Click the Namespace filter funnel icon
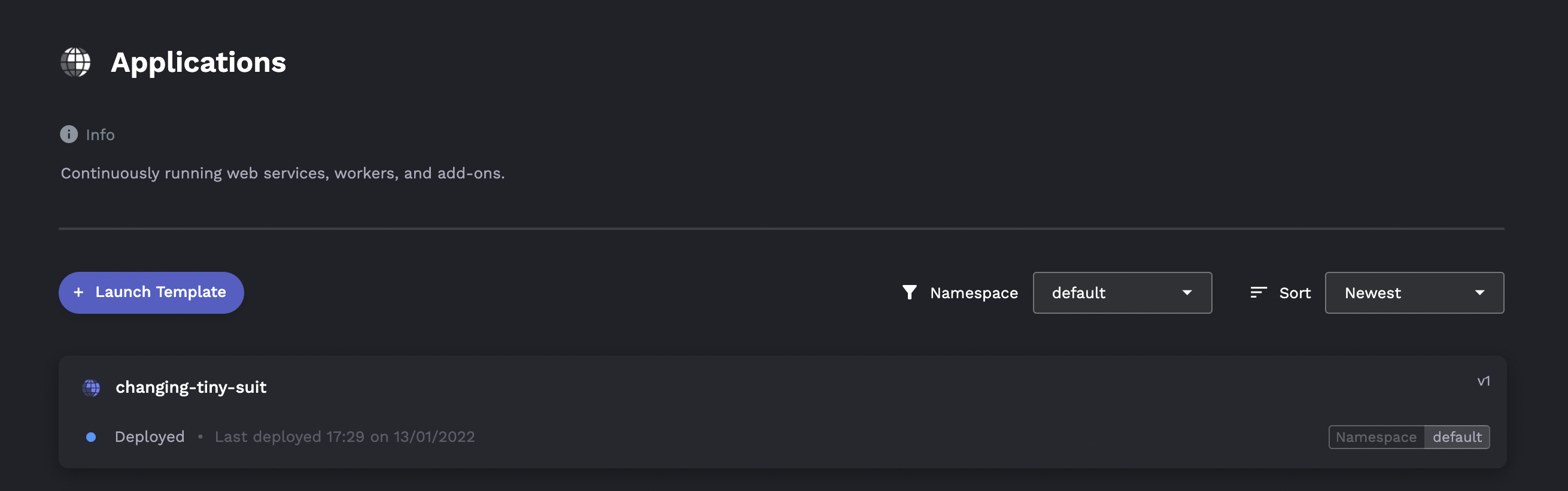The height and width of the screenshot is (491, 1568). tap(910, 292)
